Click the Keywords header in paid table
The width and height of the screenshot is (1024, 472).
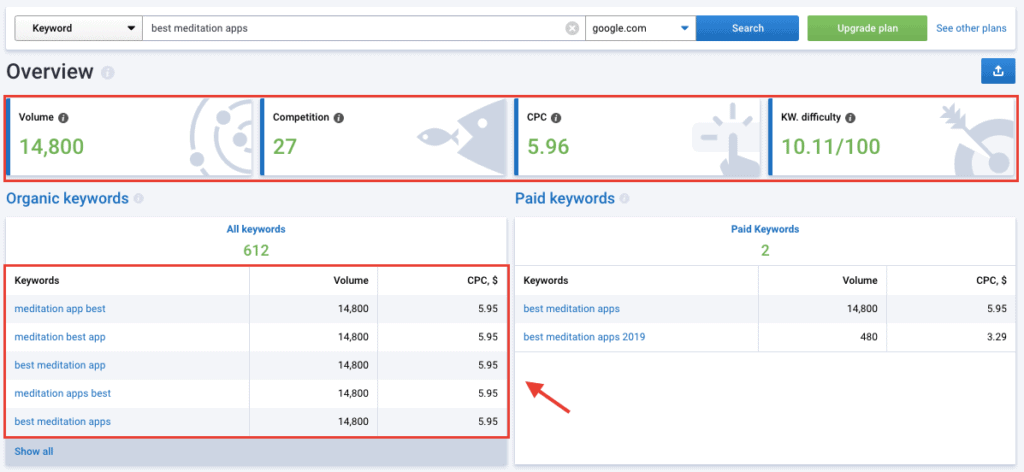click(x=545, y=281)
